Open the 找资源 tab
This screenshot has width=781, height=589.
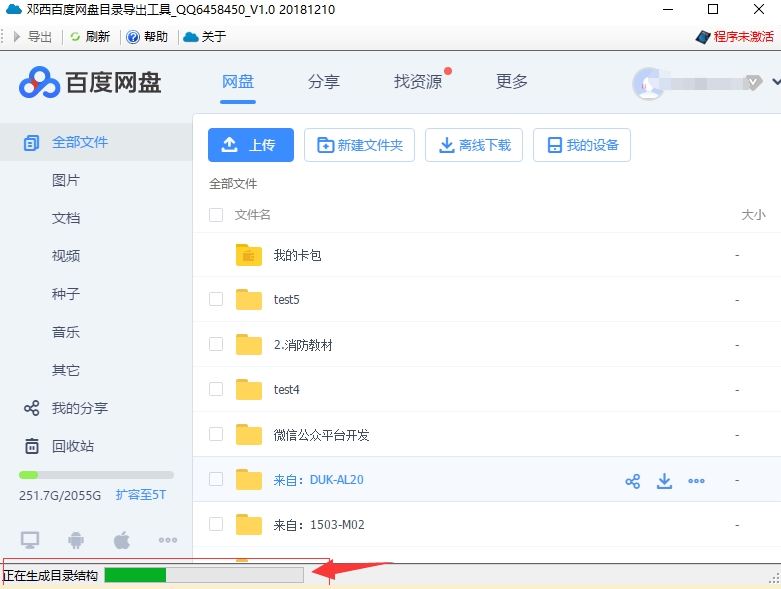point(418,82)
